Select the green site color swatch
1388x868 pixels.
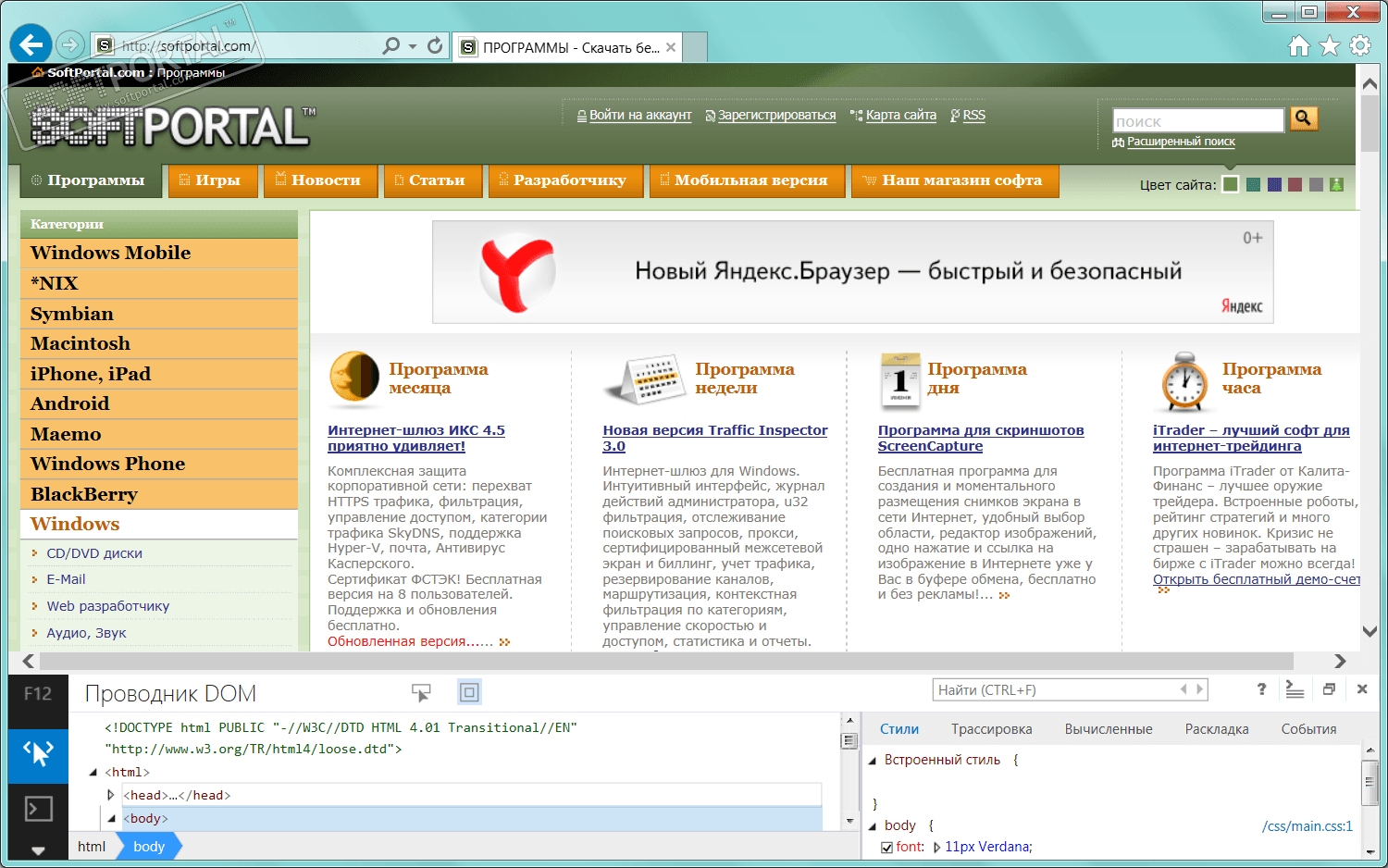pyautogui.click(x=1230, y=185)
